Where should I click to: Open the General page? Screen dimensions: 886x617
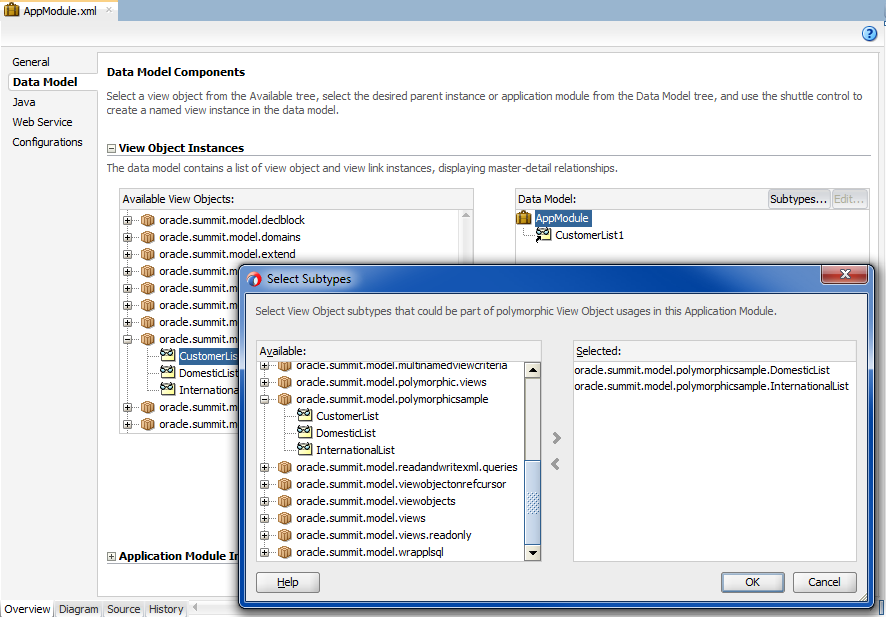pyautogui.click(x=31, y=62)
